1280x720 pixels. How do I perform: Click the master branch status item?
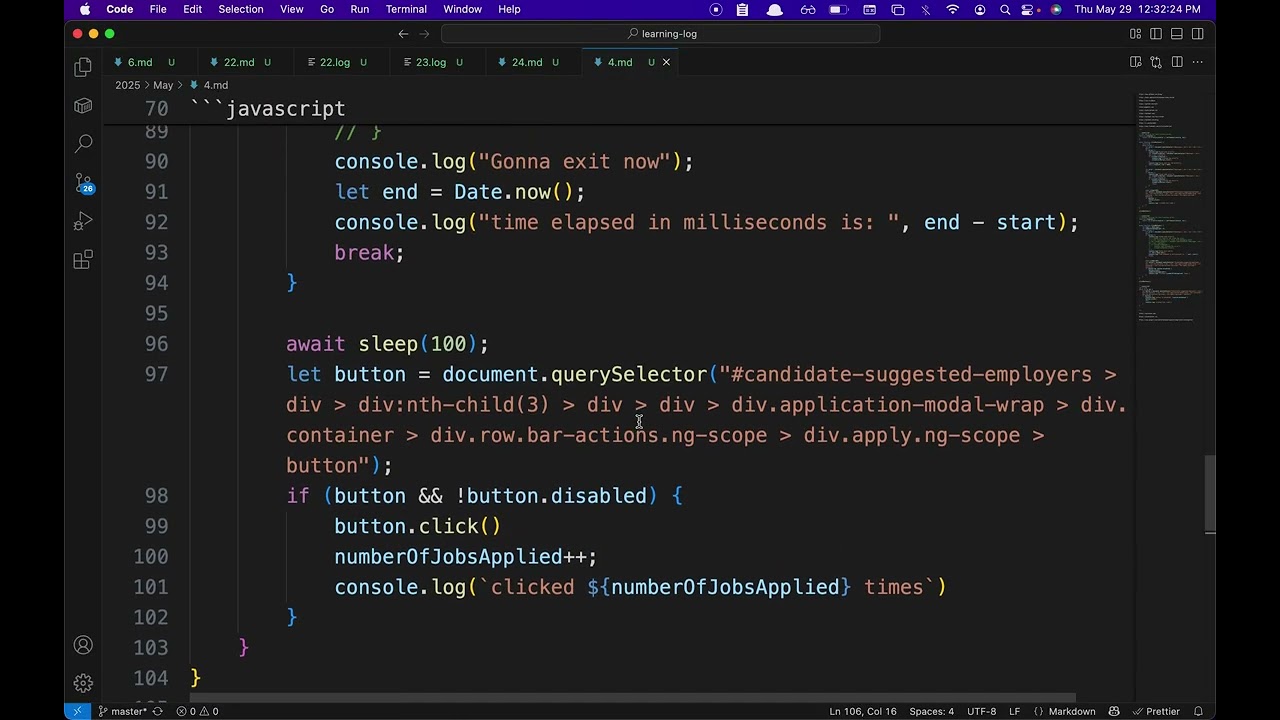pyautogui.click(x=123, y=711)
